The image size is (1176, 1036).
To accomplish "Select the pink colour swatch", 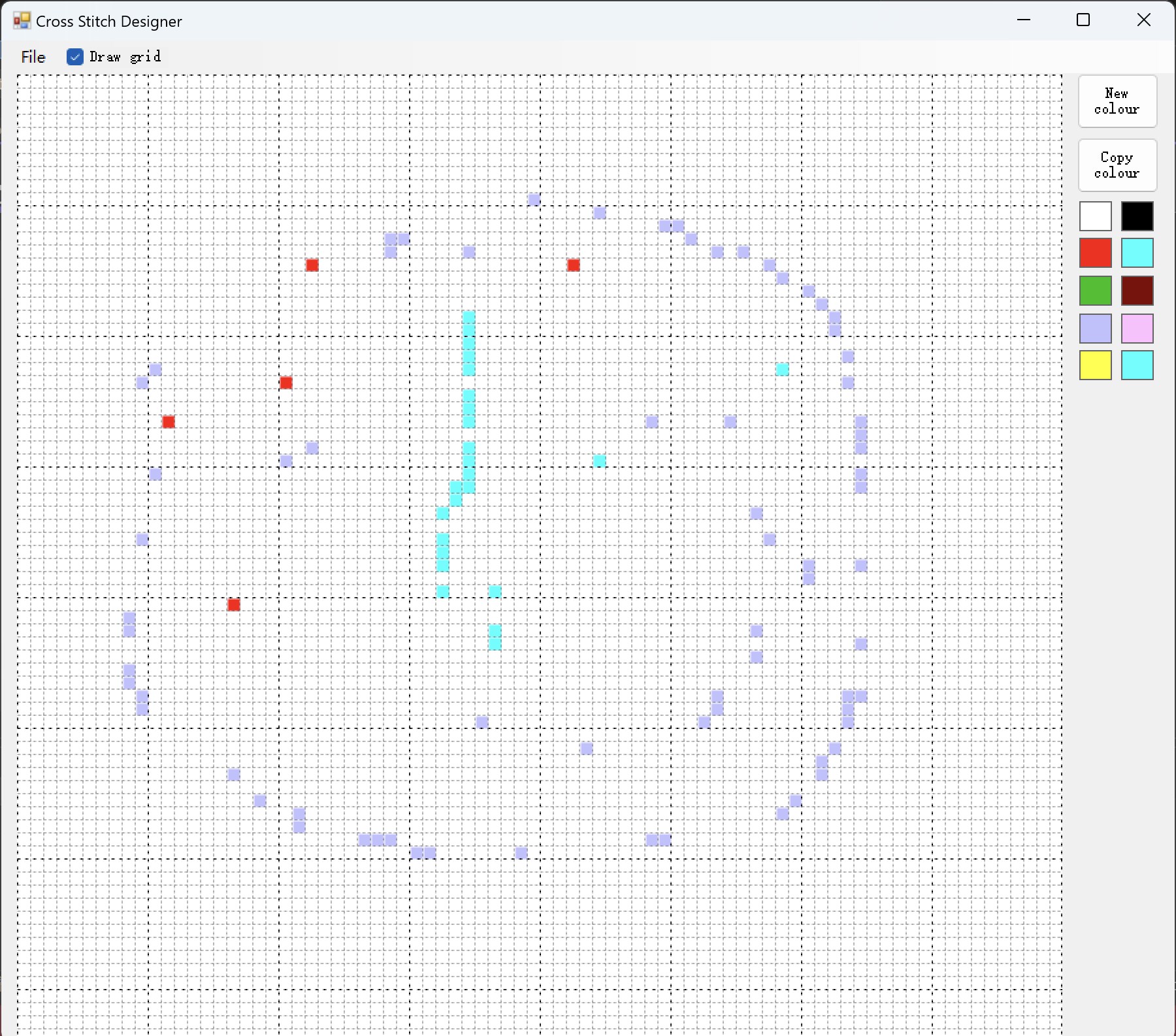I will point(1137,329).
